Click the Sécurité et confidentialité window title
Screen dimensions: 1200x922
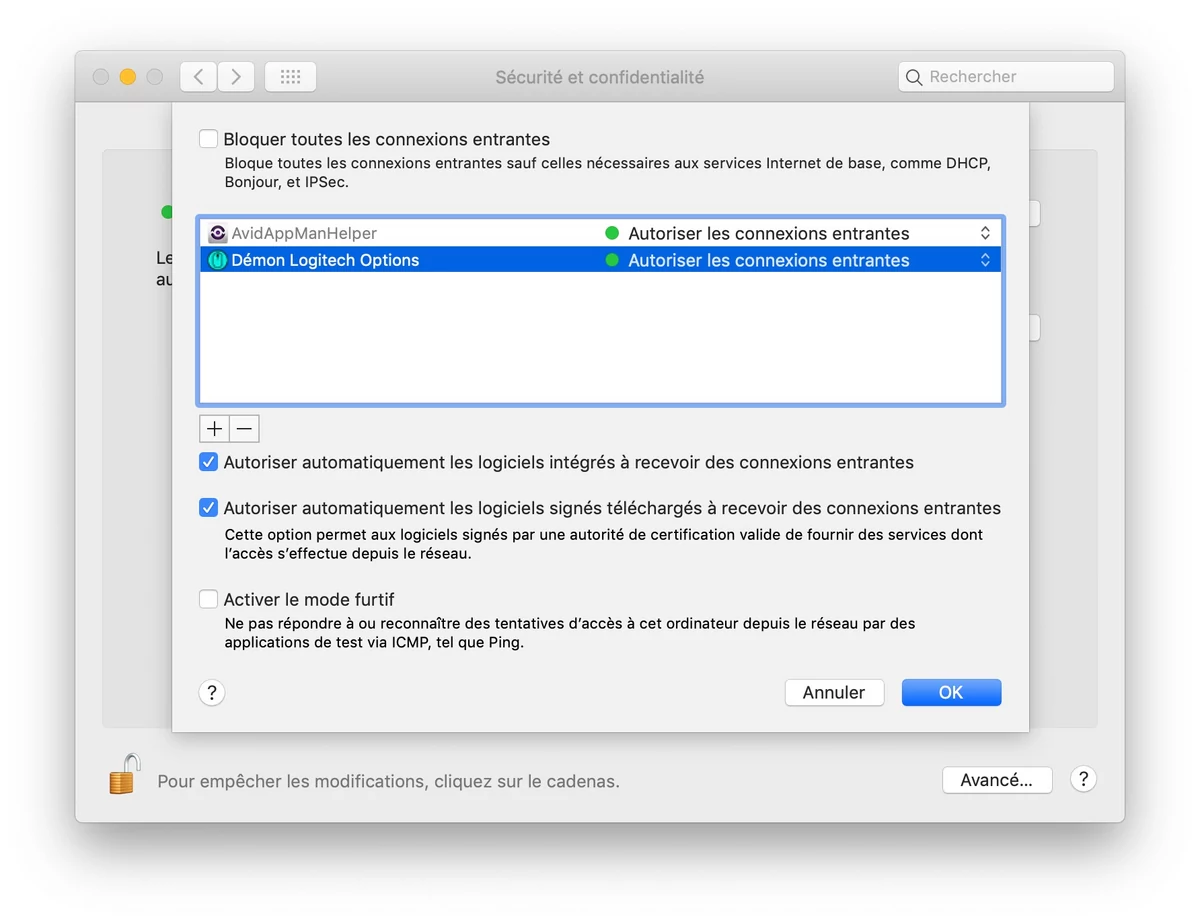(x=600, y=77)
